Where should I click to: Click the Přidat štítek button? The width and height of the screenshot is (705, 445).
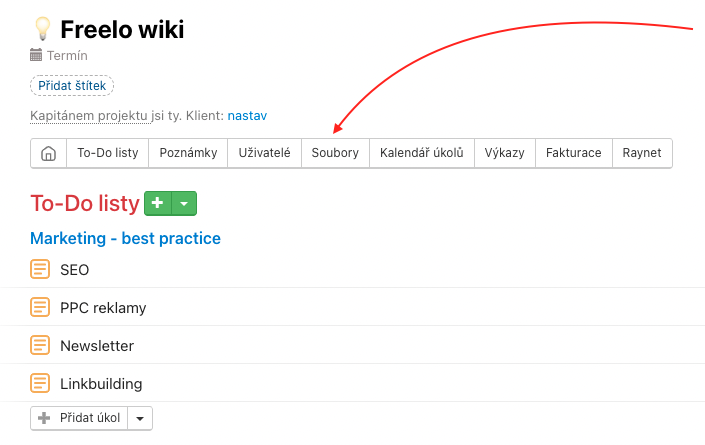coord(72,85)
